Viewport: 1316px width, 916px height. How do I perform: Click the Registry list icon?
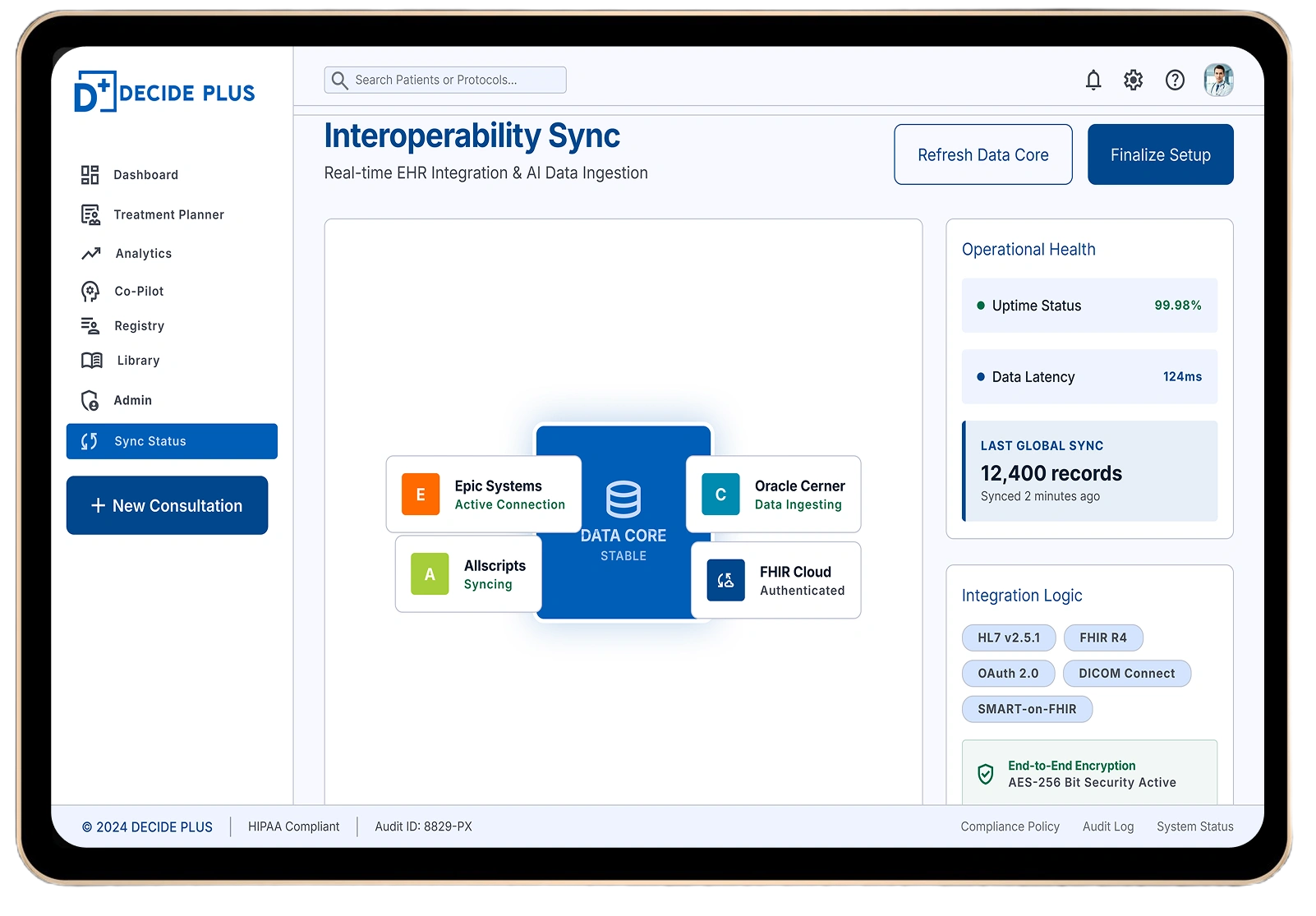coord(90,326)
